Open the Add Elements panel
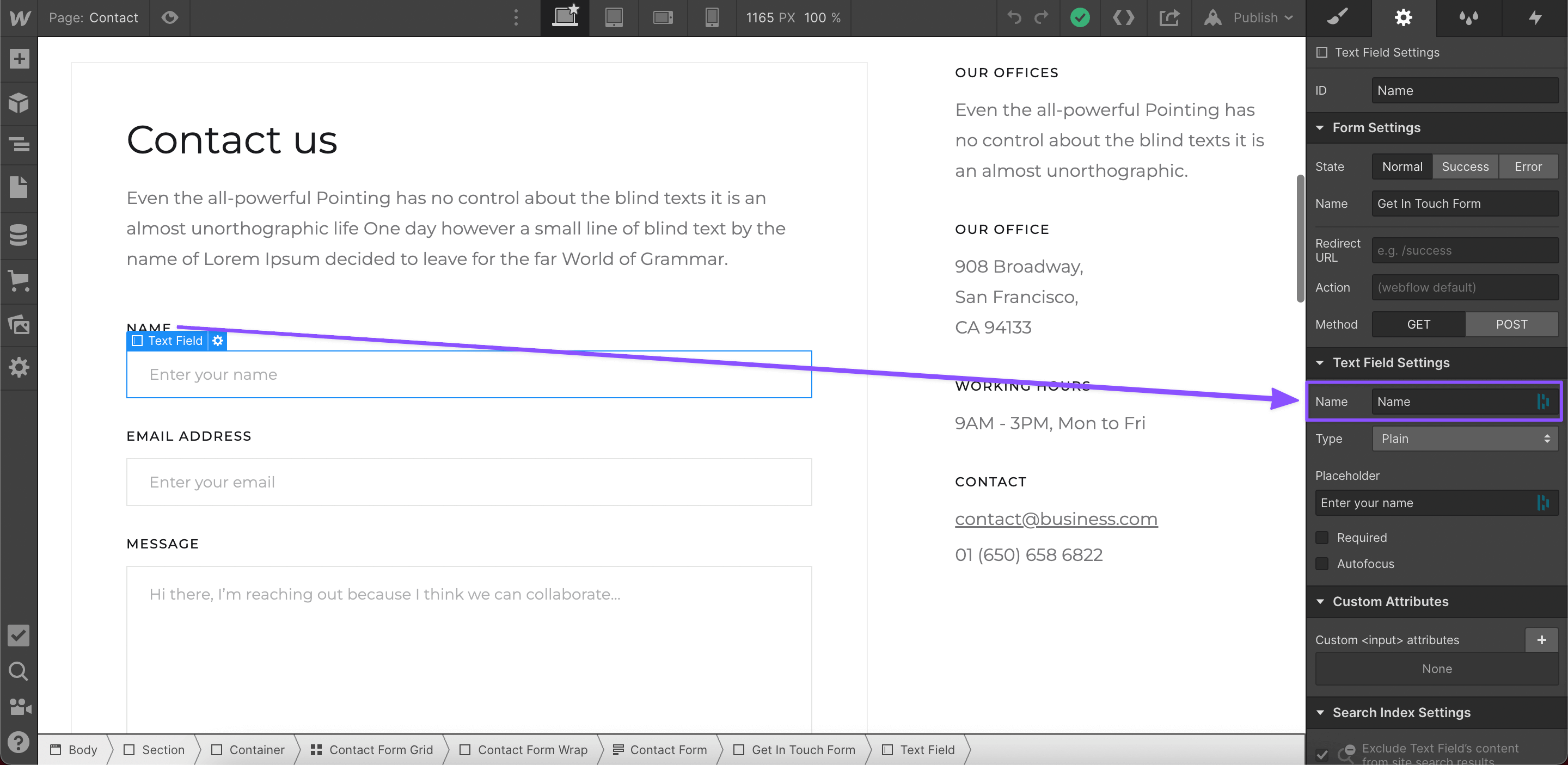The width and height of the screenshot is (1568, 765). click(x=20, y=58)
